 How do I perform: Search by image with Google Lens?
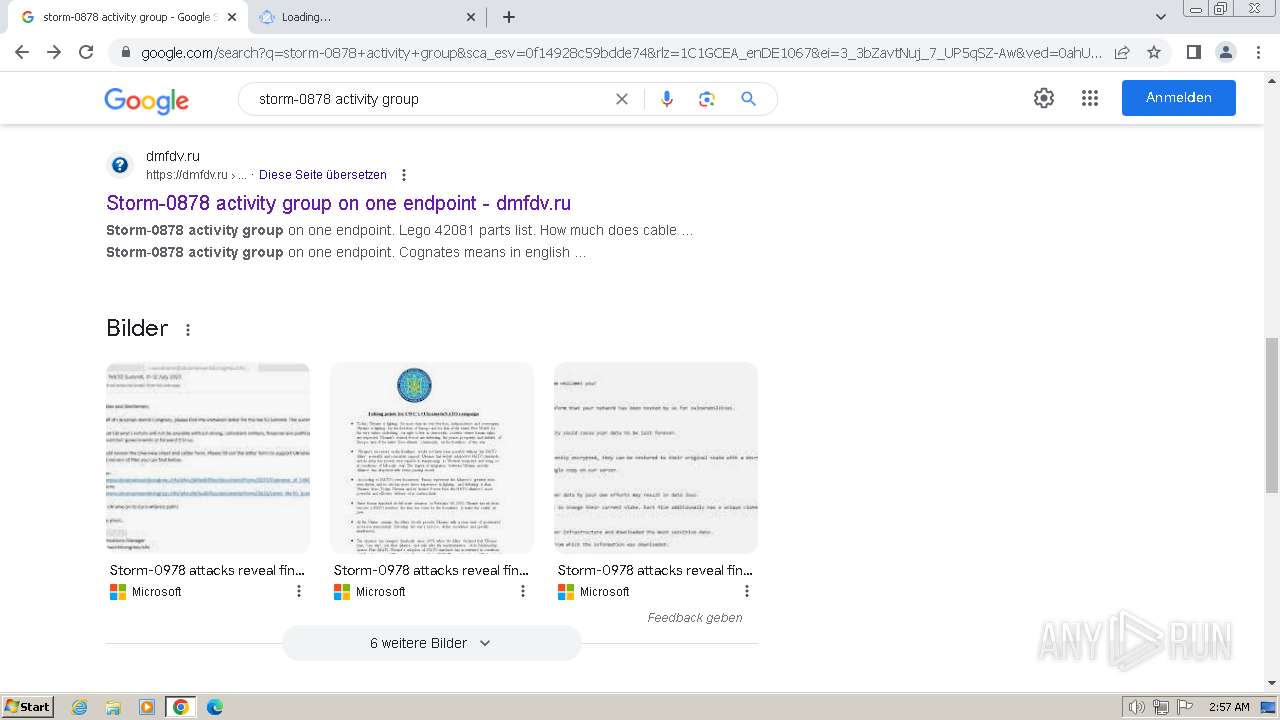[707, 99]
